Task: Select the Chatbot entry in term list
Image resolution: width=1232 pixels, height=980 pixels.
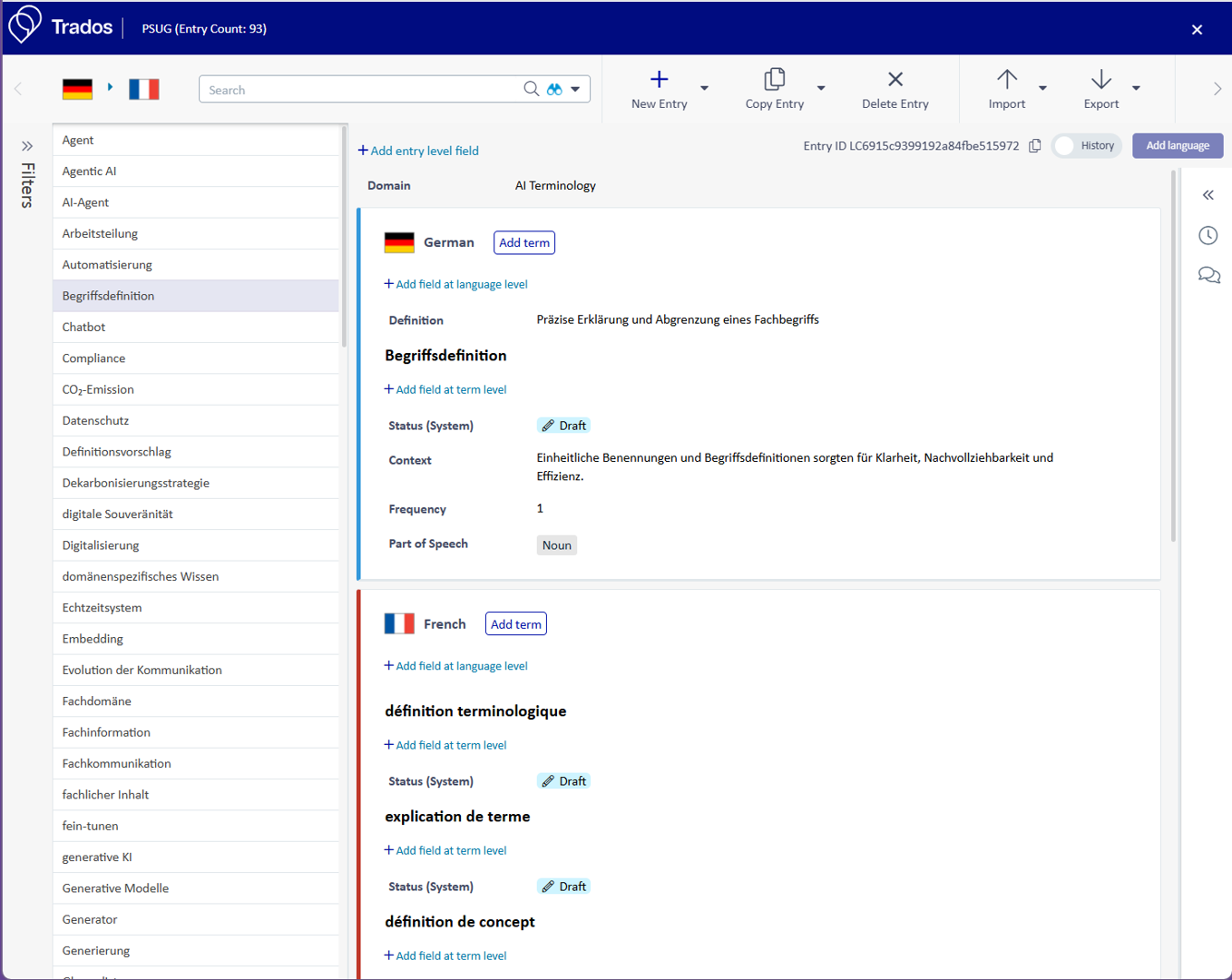Action: coord(83,327)
